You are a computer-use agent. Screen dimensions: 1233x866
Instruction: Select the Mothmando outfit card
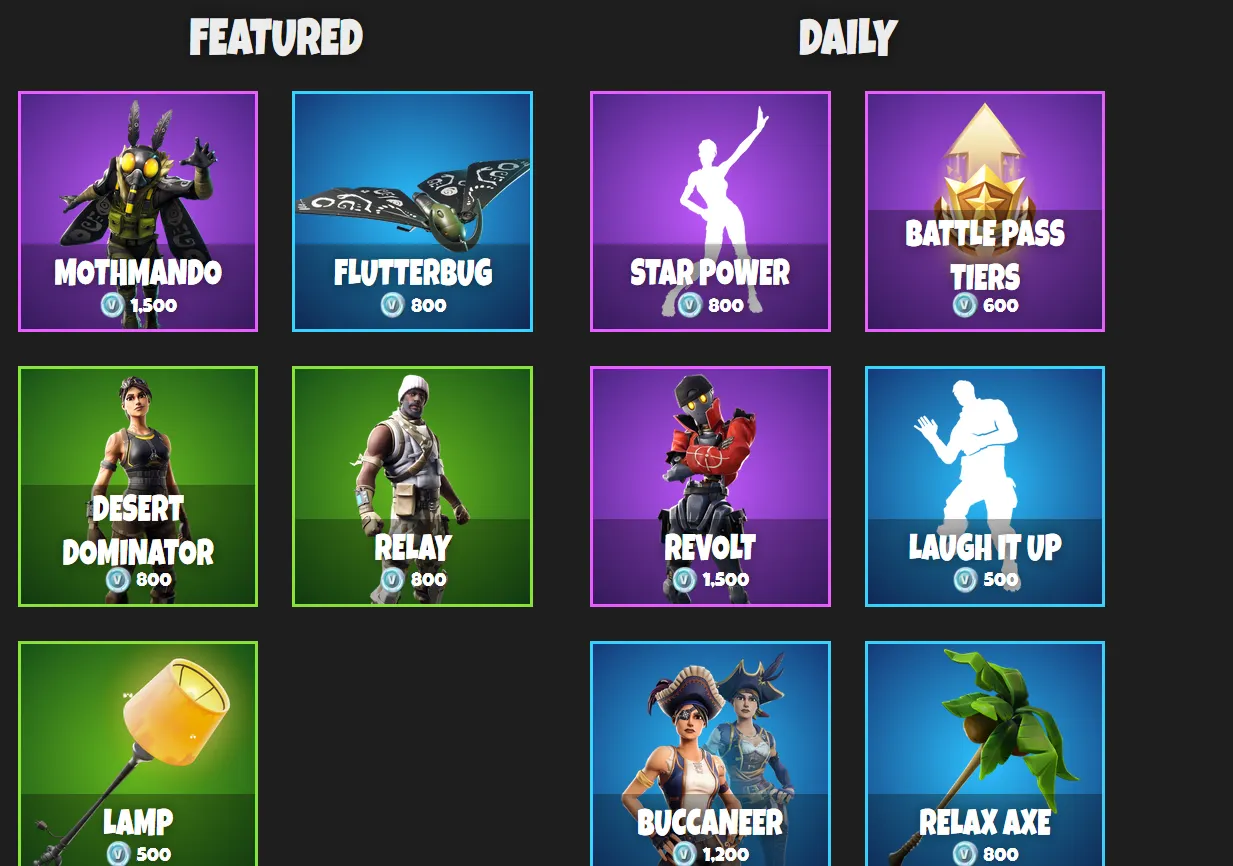tap(138, 211)
